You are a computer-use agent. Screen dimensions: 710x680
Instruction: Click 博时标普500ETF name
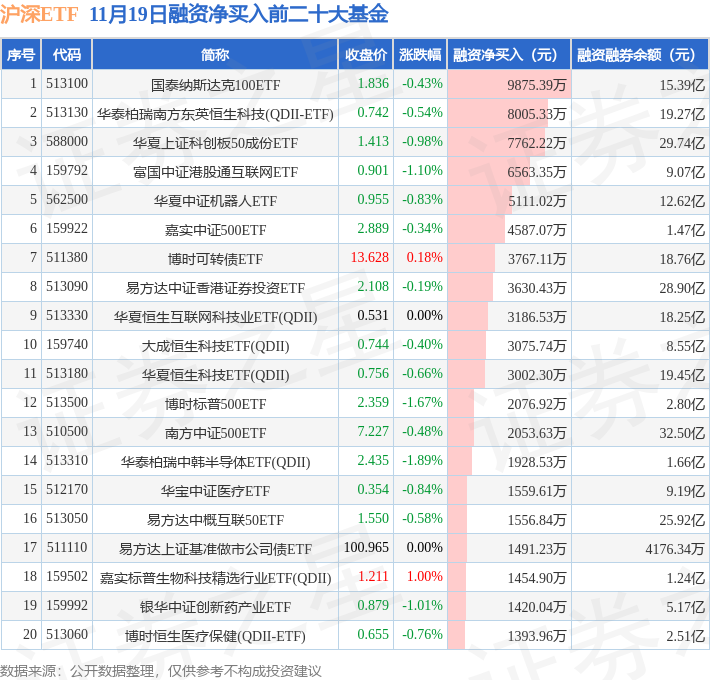[215, 403]
